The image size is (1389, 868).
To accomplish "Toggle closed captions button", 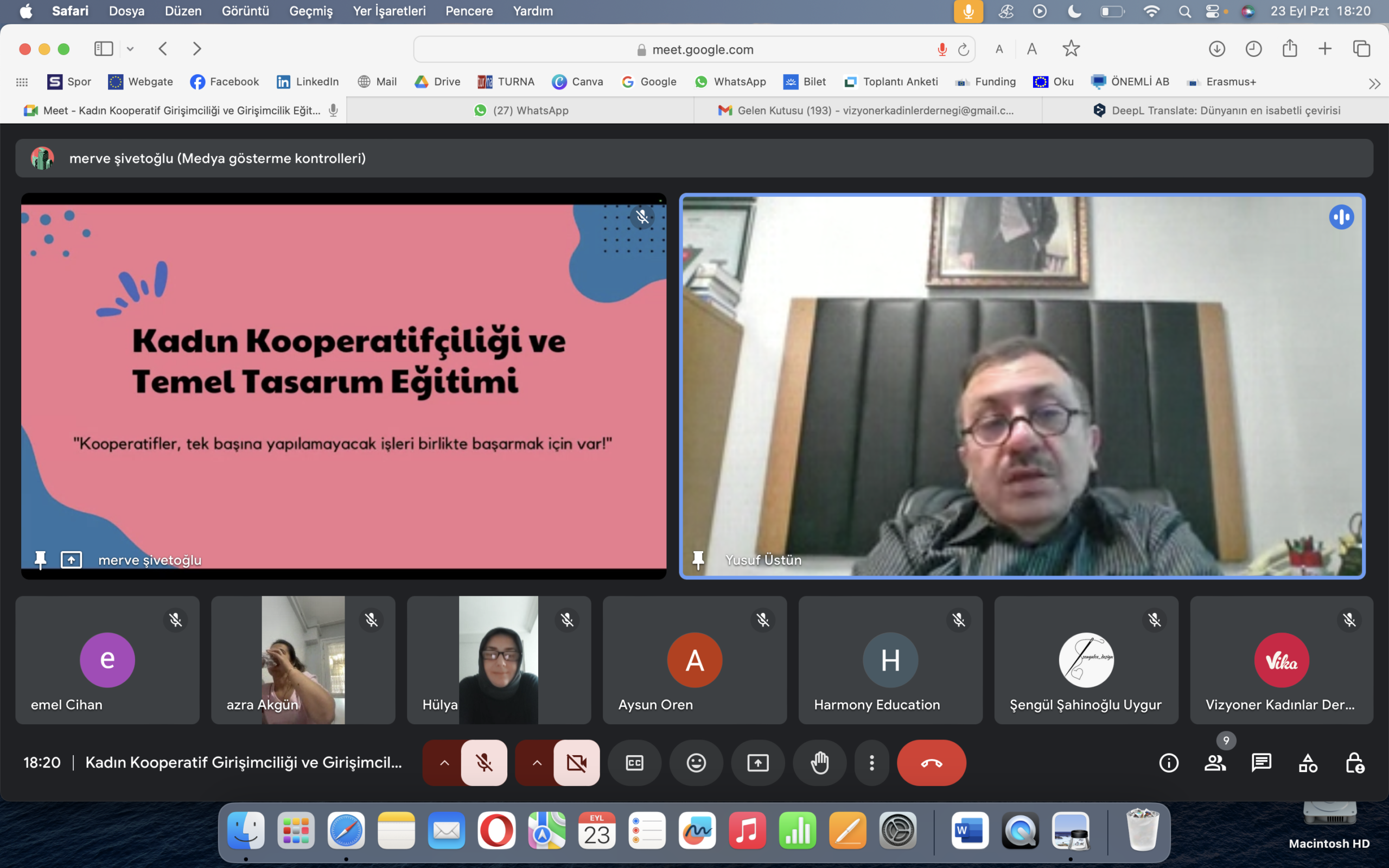I will tap(634, 763).
